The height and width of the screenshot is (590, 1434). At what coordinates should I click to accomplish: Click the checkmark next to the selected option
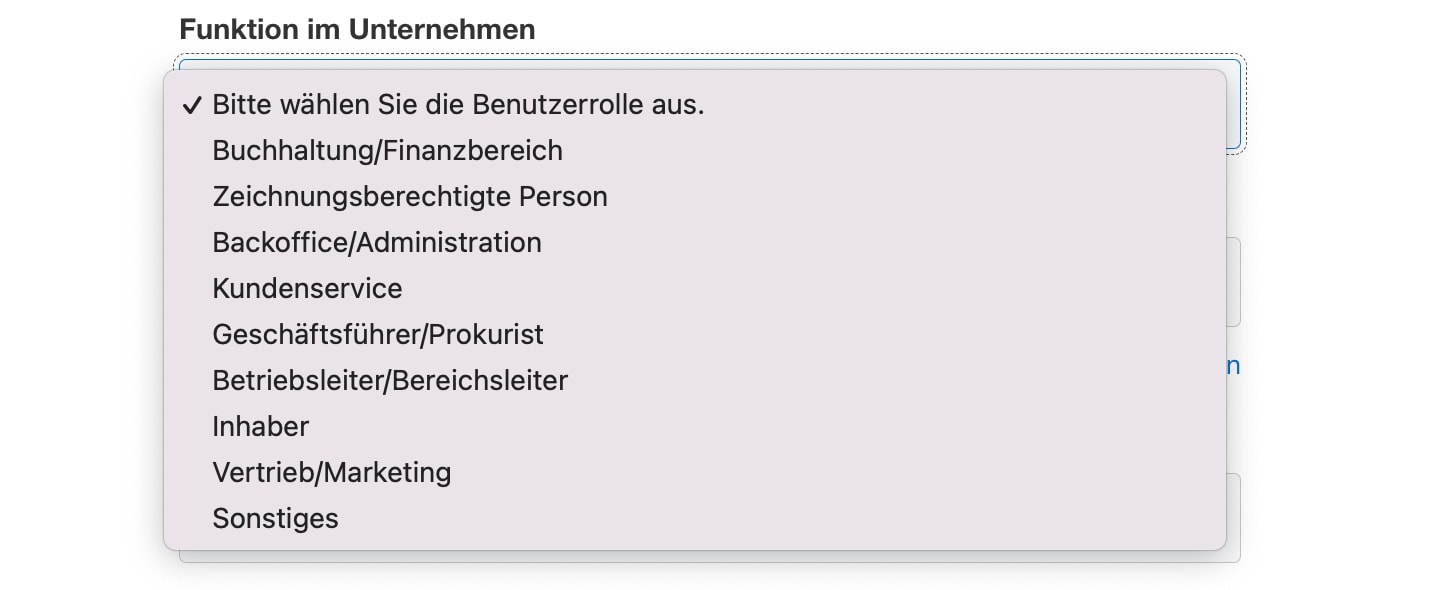tap(191, 104)
